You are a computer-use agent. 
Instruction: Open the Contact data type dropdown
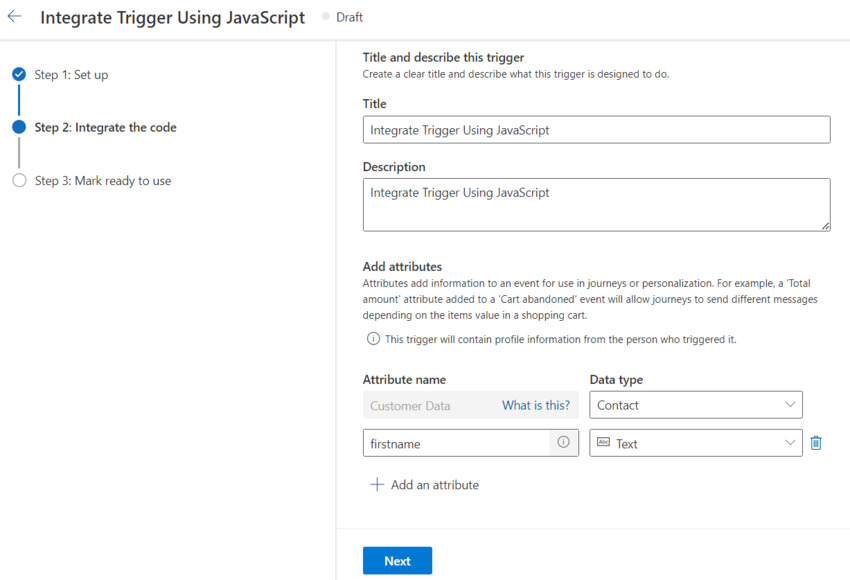click(x=695, y=405)
